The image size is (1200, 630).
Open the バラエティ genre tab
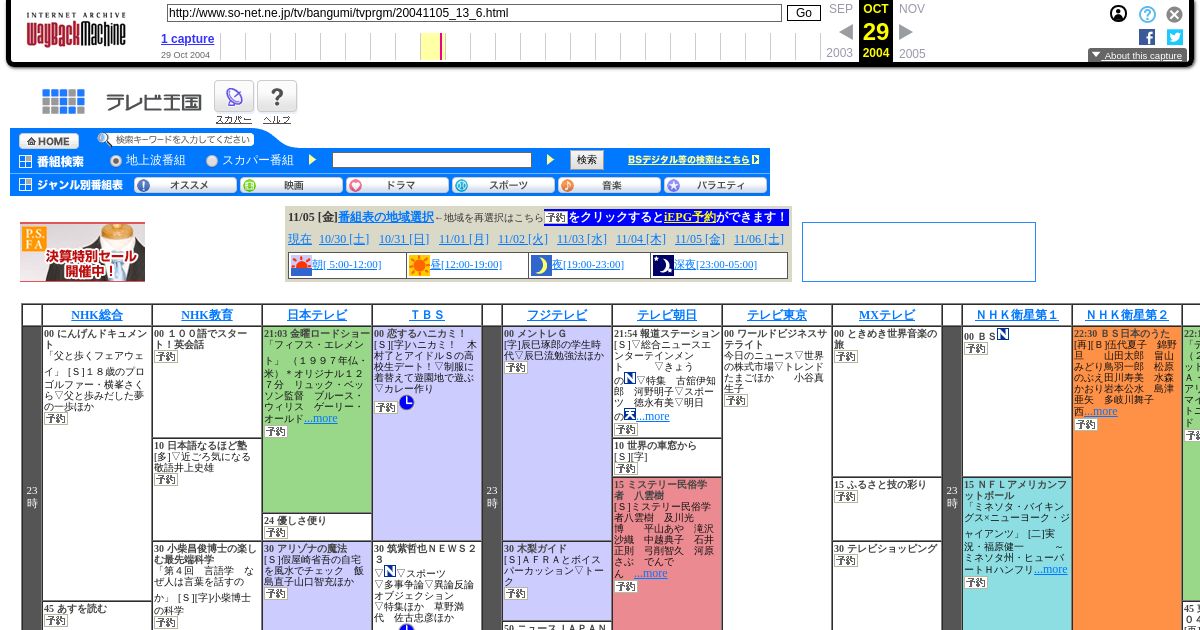tap(716, 185)
